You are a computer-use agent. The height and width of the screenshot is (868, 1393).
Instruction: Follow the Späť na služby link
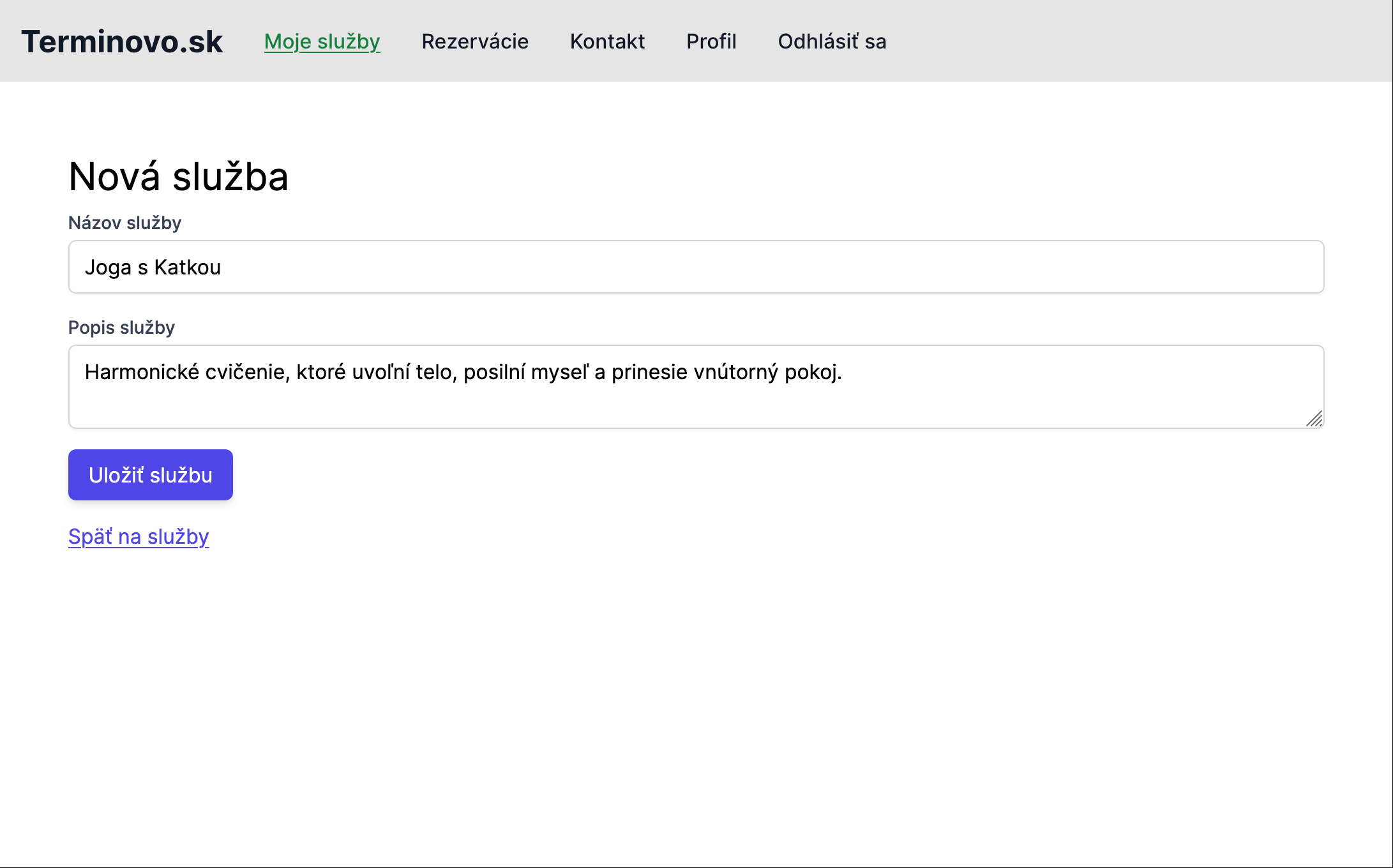pos(139,537)
